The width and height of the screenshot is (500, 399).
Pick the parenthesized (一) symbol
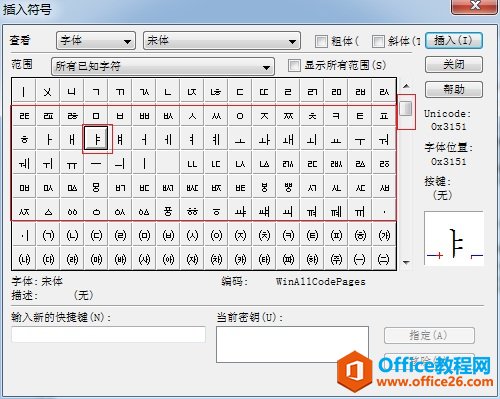360,260
